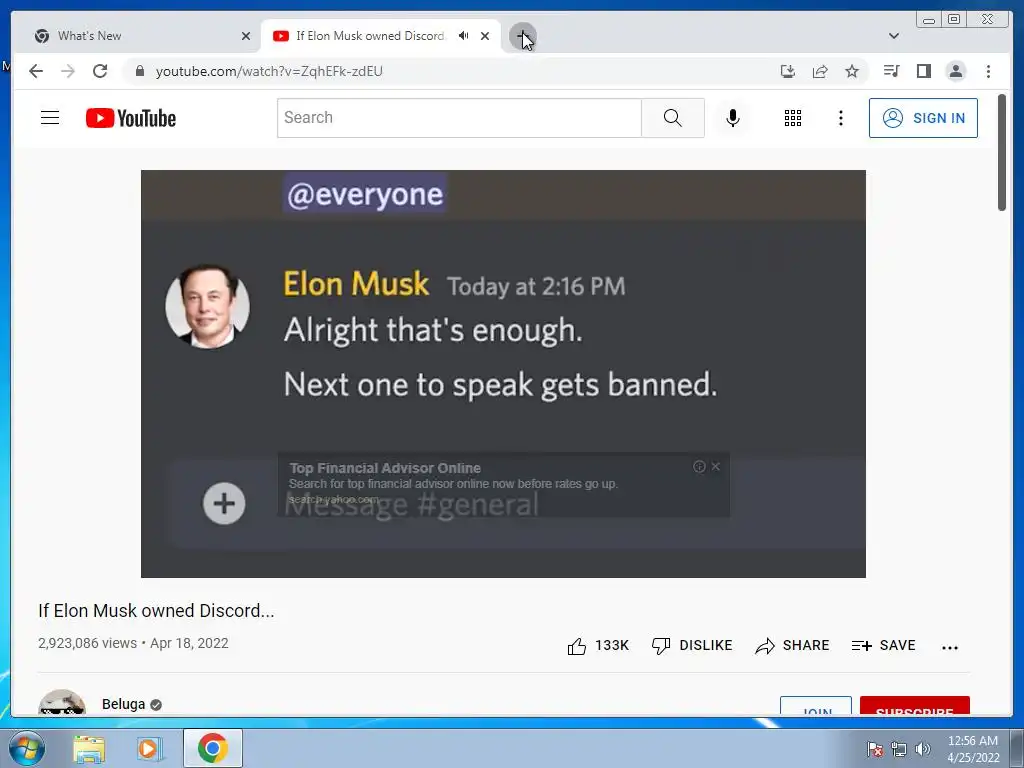
Task: Bookmark this page with the star icon
Action: [x=852, y=71]
